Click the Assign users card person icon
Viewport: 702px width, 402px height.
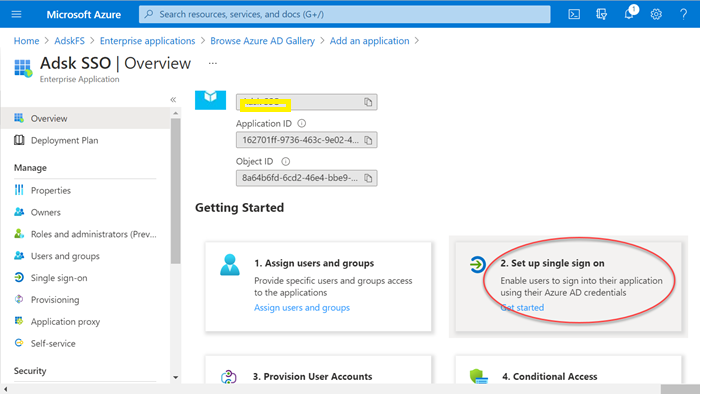point(230,265)
